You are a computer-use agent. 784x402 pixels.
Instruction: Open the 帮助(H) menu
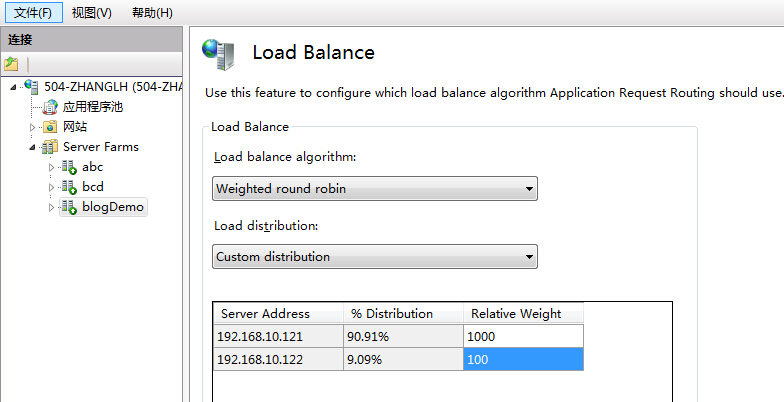pos(152,12)
